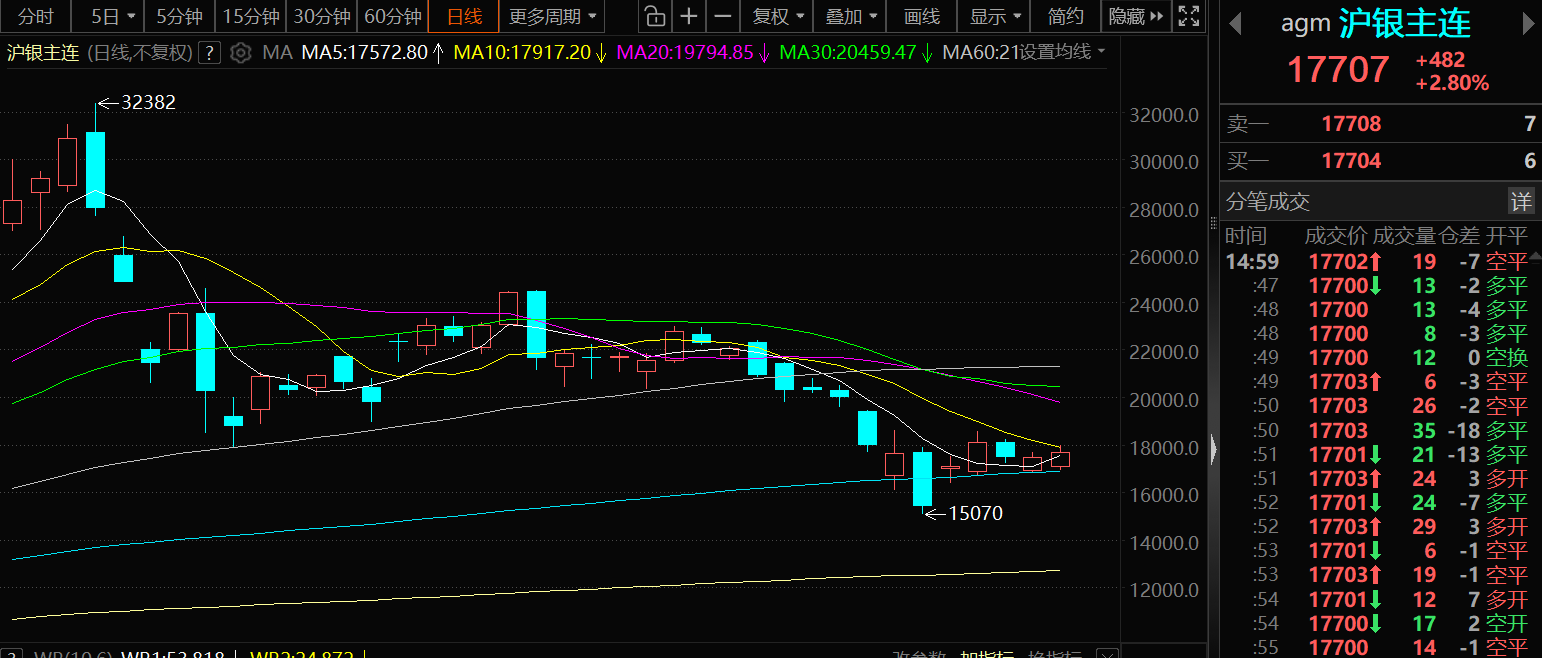Enter fullscreen chart view with the expand icon
Image resolution: width=1542 pixels, height=658 pixels.
pos(1188,16)
